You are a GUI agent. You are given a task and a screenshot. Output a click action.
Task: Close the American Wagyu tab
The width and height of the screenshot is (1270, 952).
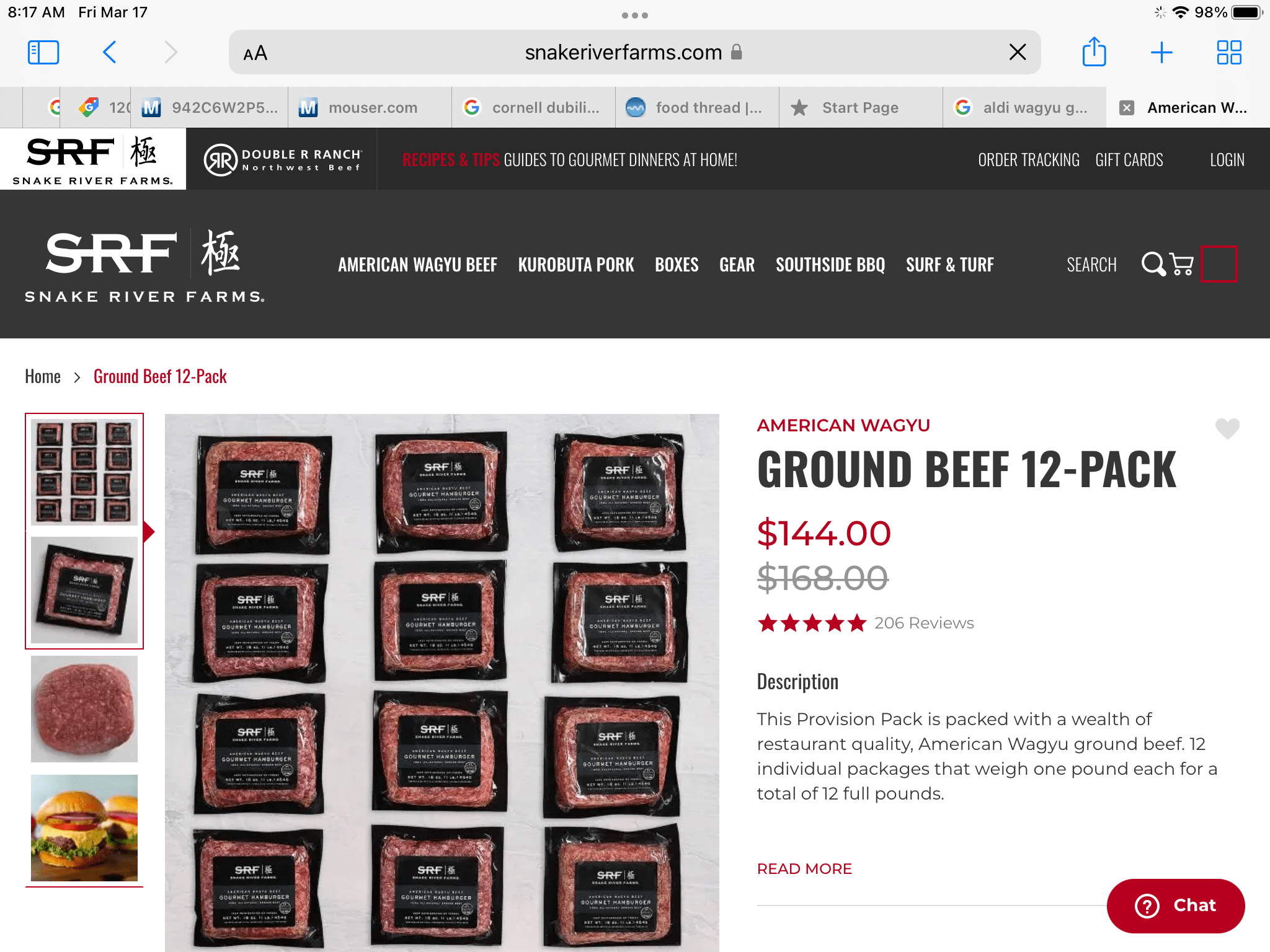[1127, 108]
